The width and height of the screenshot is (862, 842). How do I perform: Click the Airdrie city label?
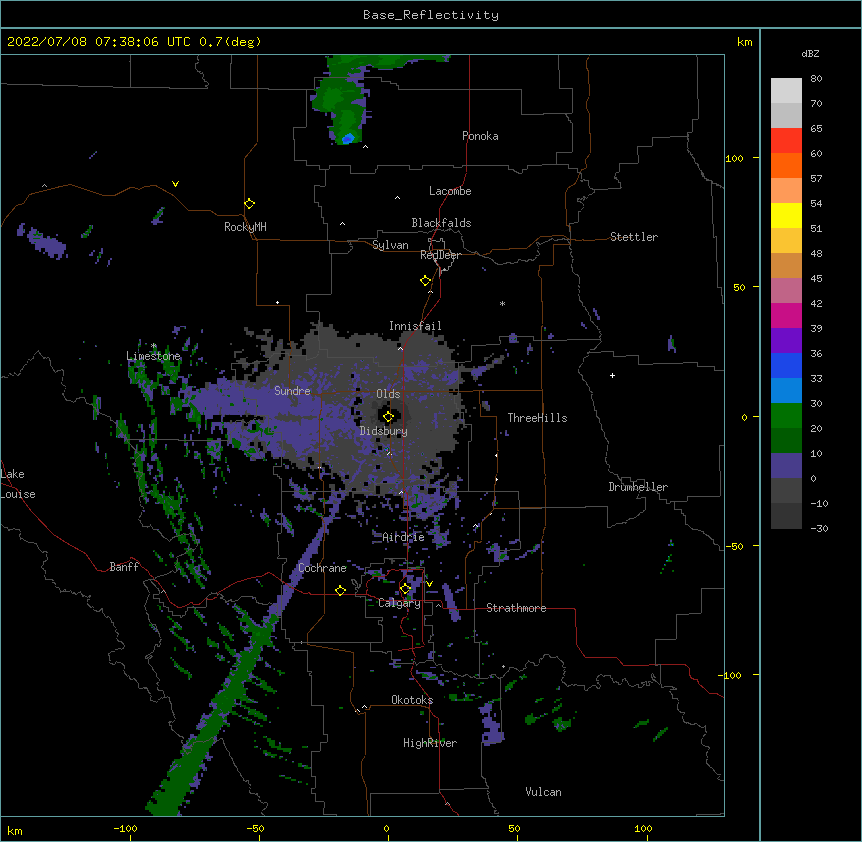(x=404, y=537)
